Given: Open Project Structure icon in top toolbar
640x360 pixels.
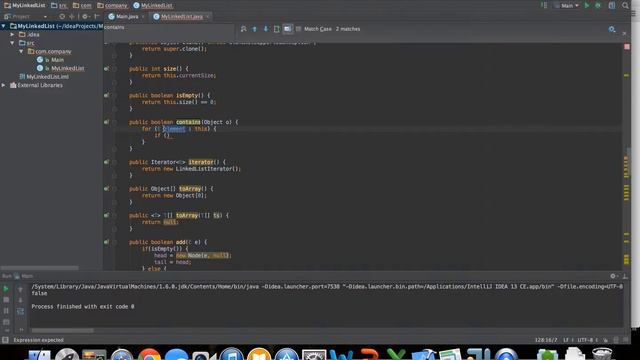Looking at the screenshot, I should (x=612, y=5).
